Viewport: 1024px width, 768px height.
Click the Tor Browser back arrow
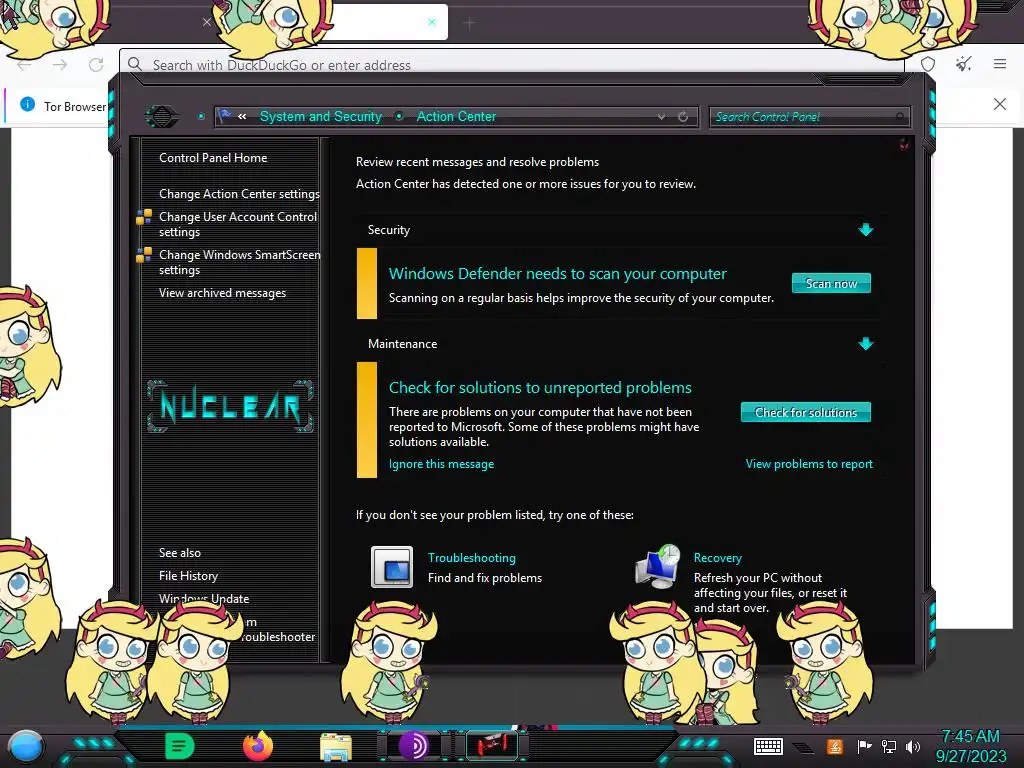point(24,65)
